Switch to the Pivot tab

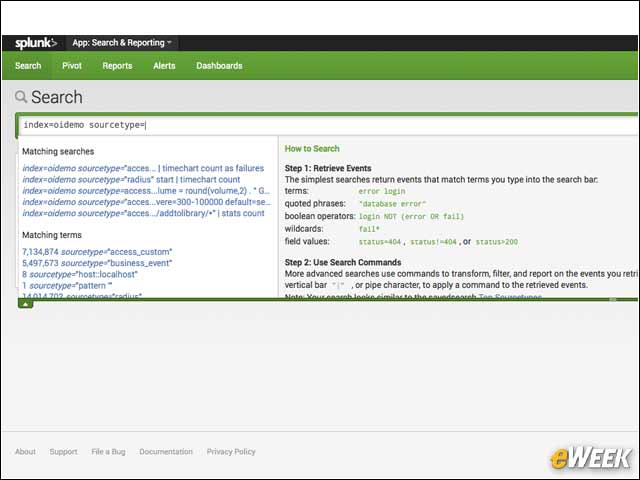coord(72,66)
